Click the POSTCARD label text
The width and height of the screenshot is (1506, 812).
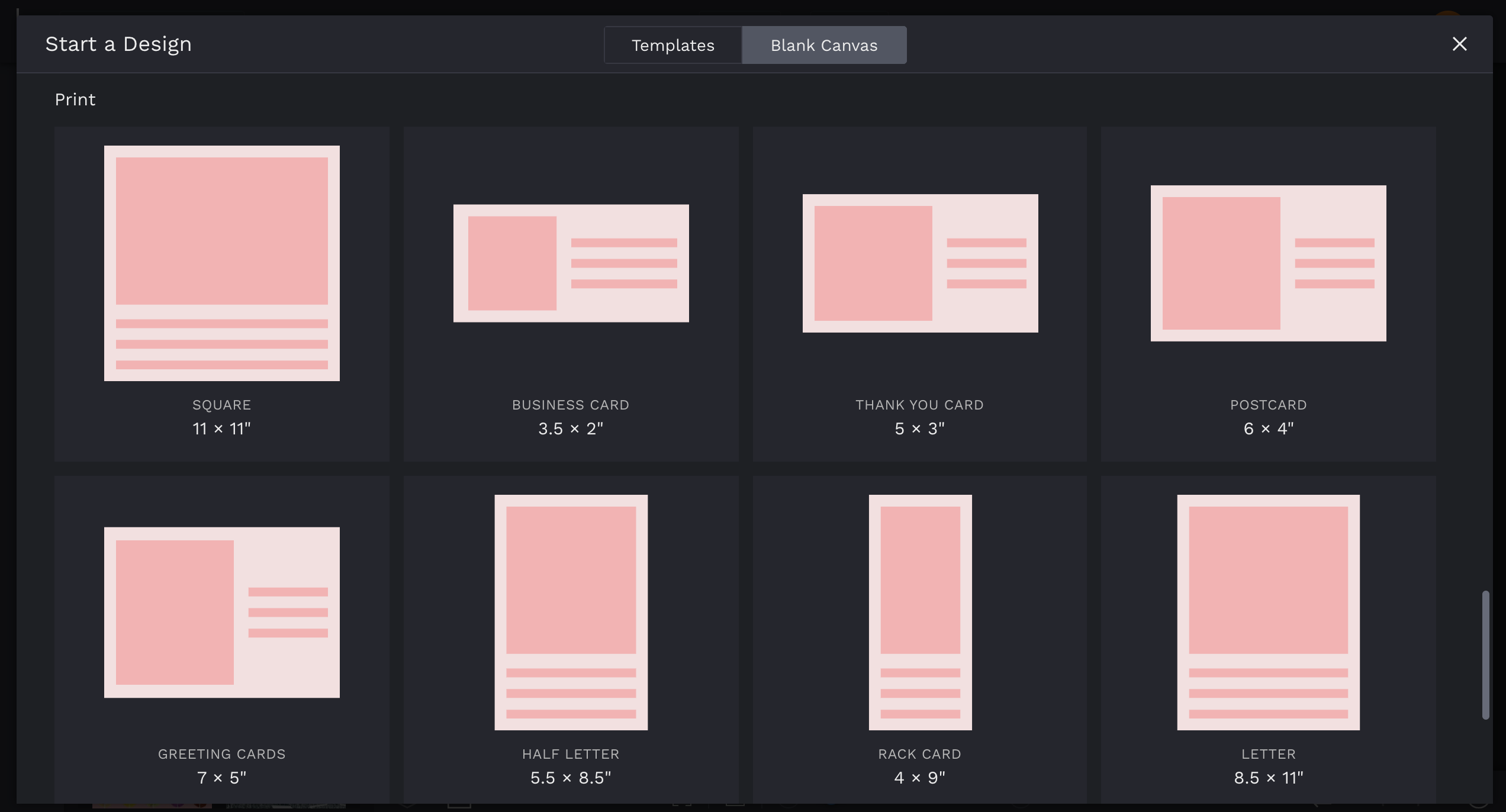[1269, 405]
